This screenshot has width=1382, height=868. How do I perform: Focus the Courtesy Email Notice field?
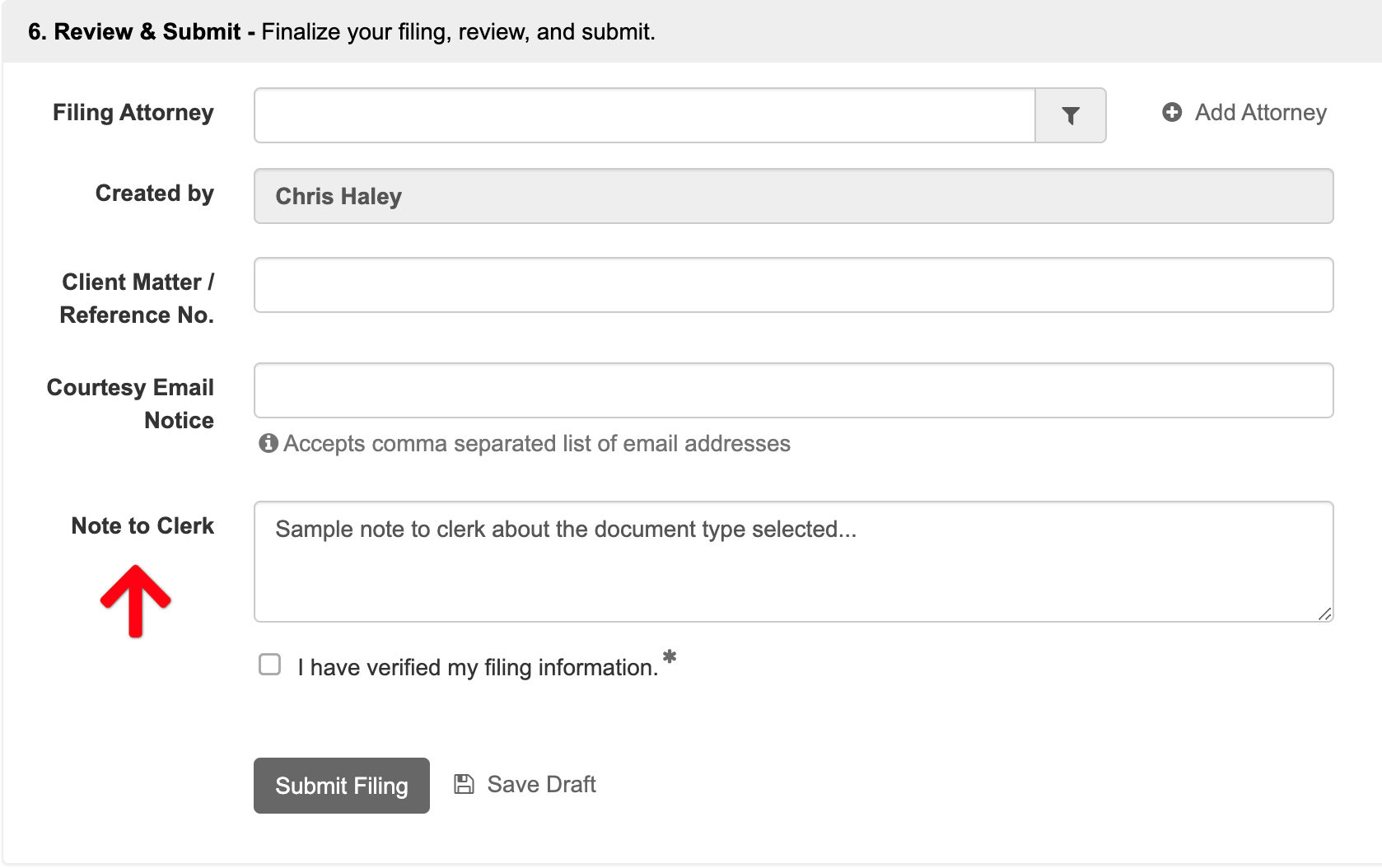tap(794, 390)
